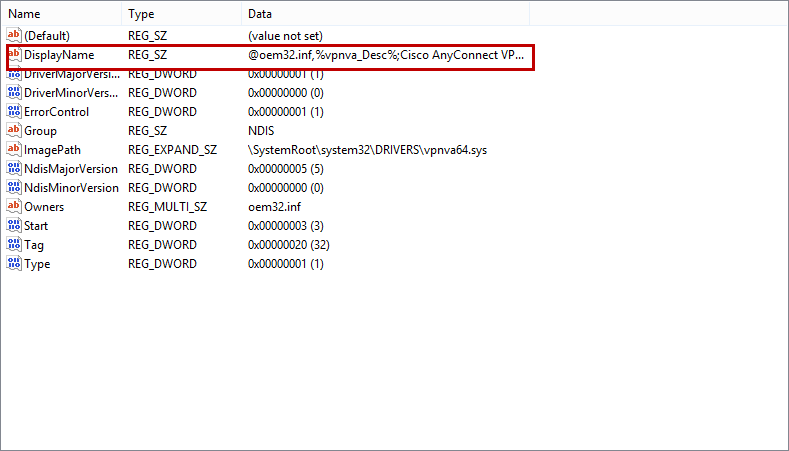Highlight the DriverMinorVersion entry name
The height and width of the screenshot is (451, 789).
(x=70, y=93)
